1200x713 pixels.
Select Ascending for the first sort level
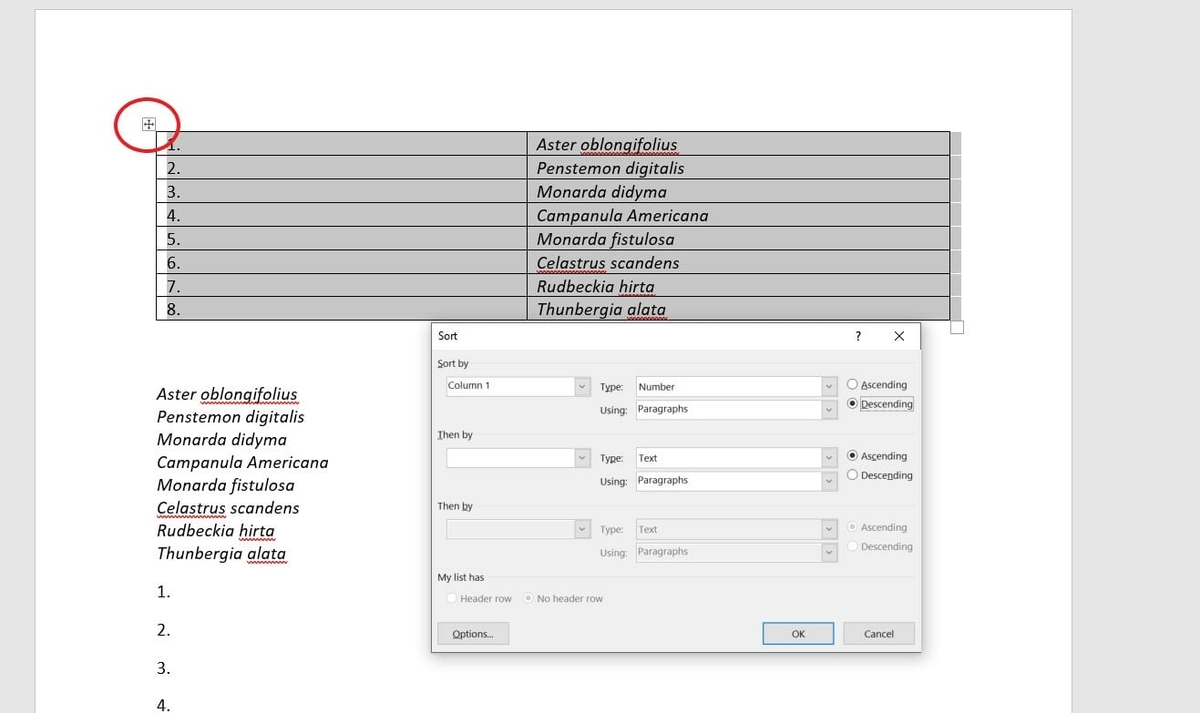(851, 384)
